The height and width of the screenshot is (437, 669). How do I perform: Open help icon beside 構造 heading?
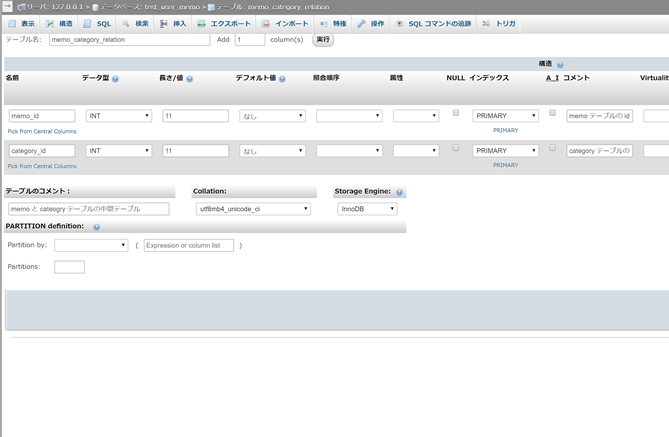point(560,65)
